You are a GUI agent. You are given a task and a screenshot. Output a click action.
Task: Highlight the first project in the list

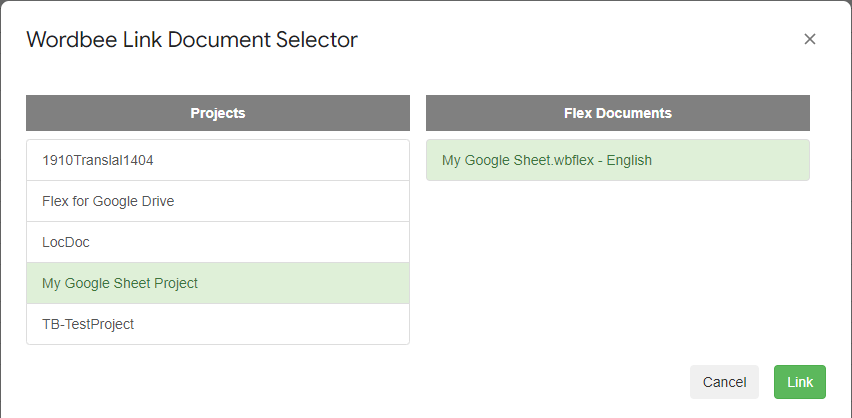pyautogui.click(x=217, y=160)
